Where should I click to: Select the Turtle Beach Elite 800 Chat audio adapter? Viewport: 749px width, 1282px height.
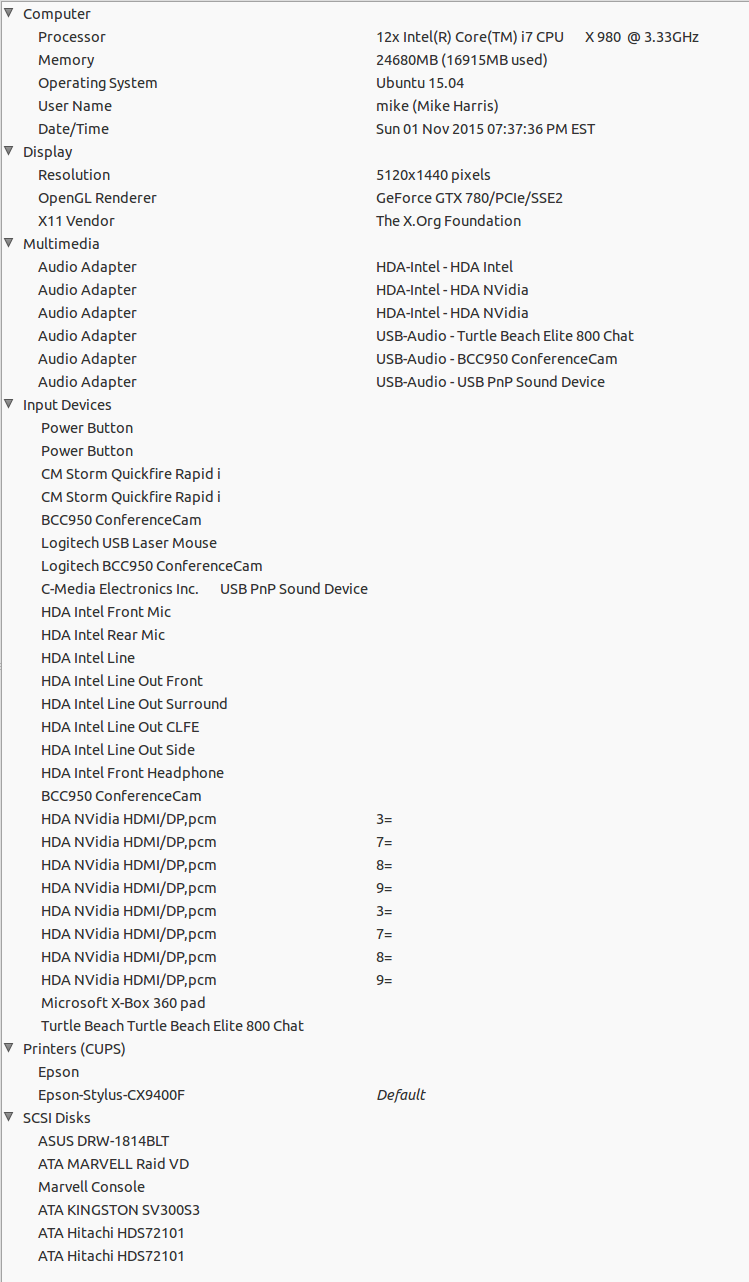(504, 336)
